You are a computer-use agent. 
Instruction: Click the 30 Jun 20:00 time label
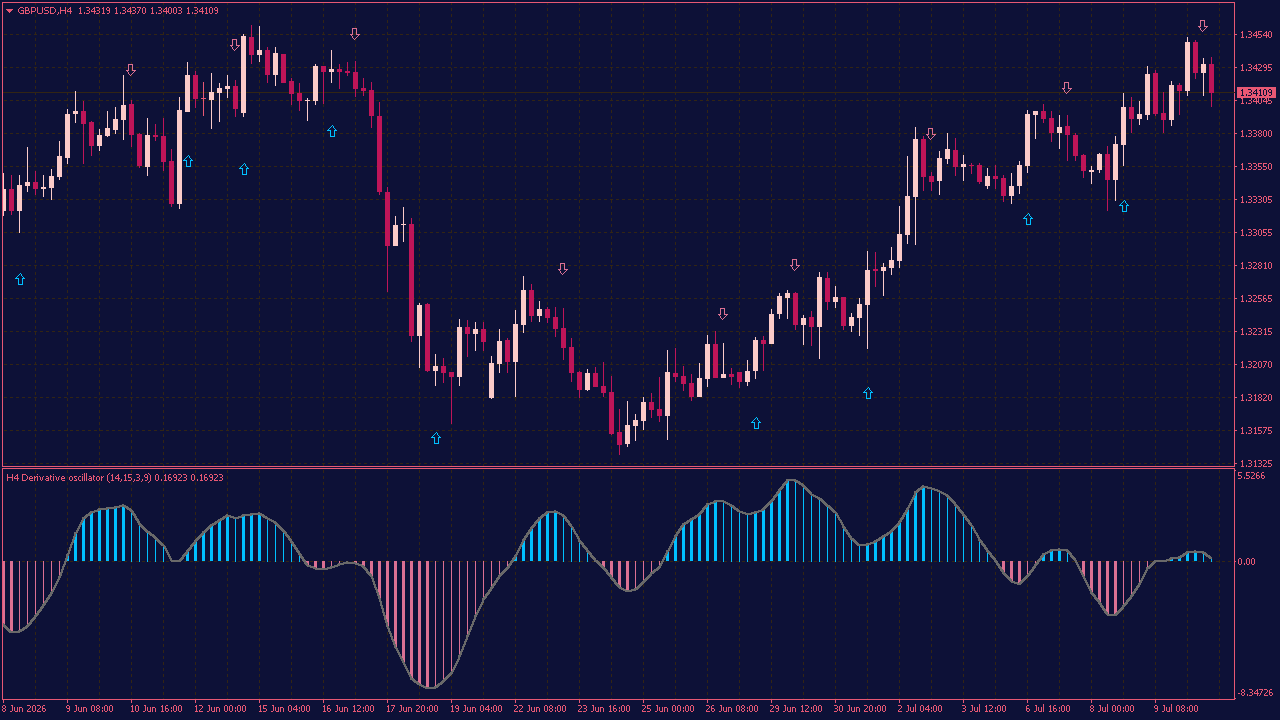[859, 709]
